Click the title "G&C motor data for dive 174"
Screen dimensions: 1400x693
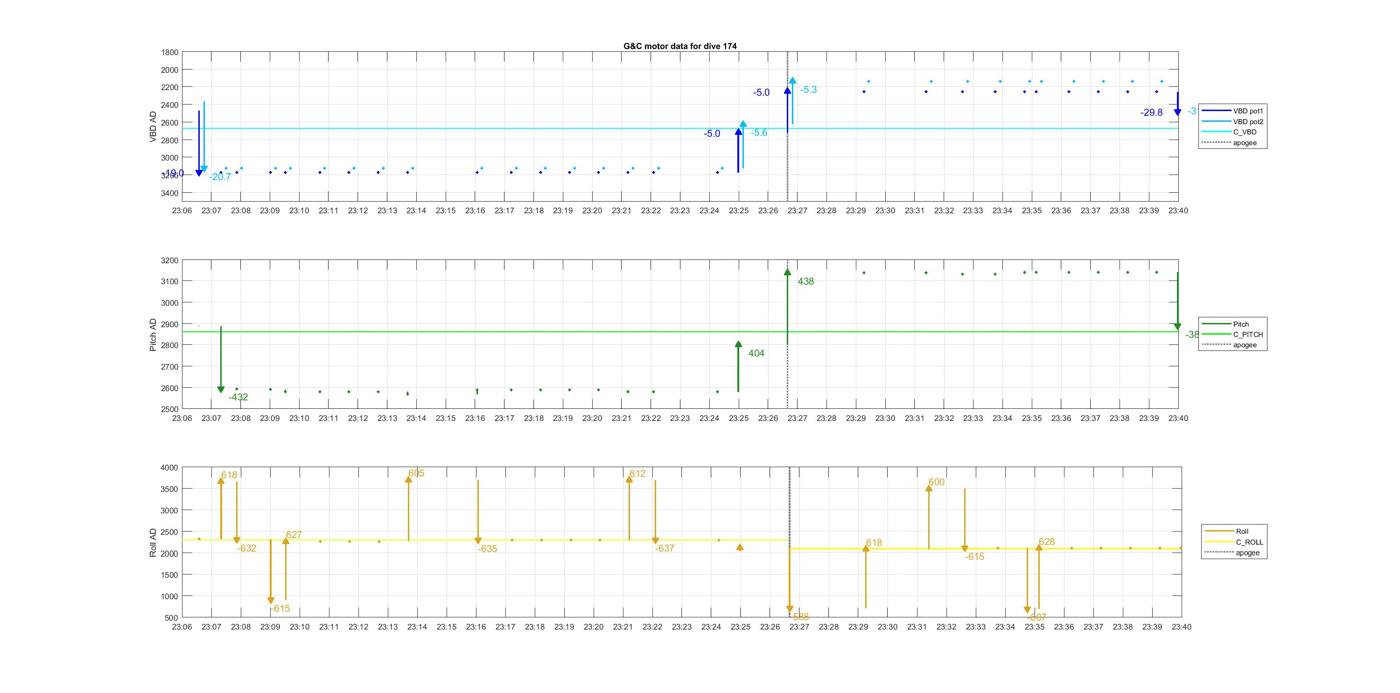(x=680, y=46)
